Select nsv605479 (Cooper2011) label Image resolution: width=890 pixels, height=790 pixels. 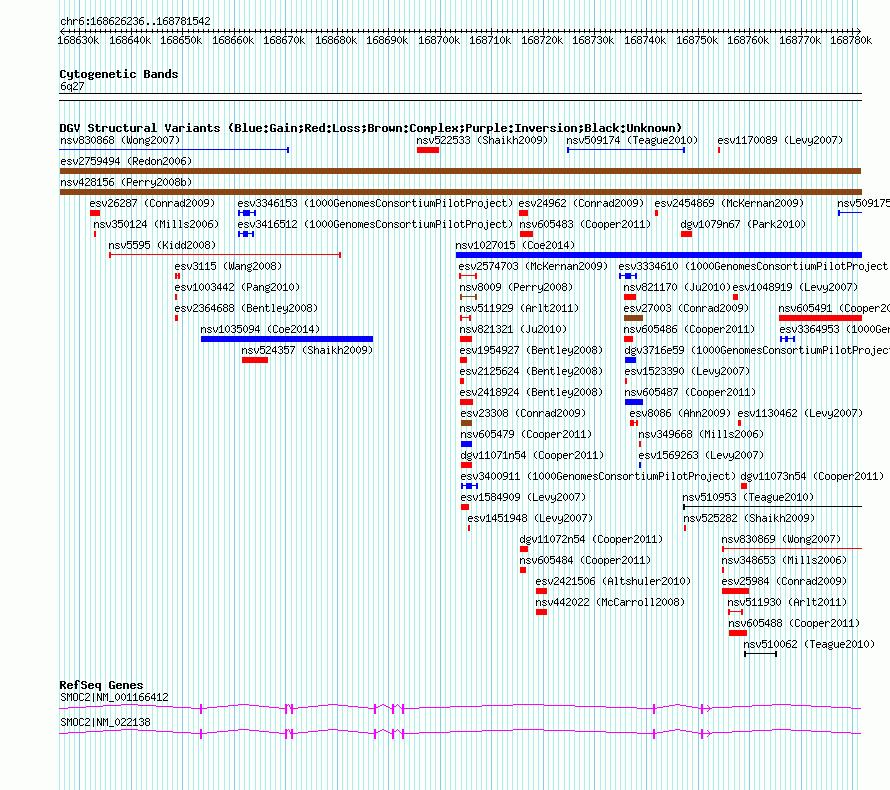(x=526, y=434)
